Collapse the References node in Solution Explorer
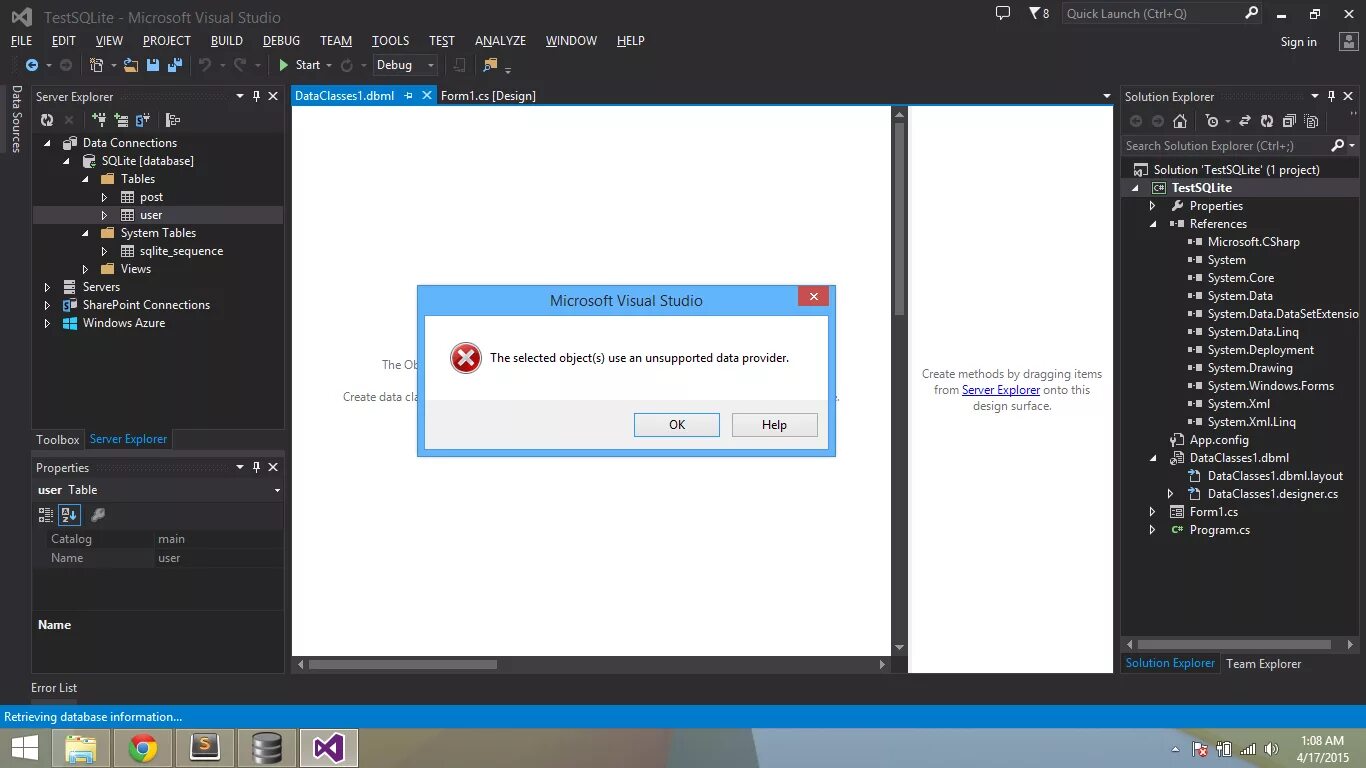This screenshot has height=768, width=1366. (1152, 224)
